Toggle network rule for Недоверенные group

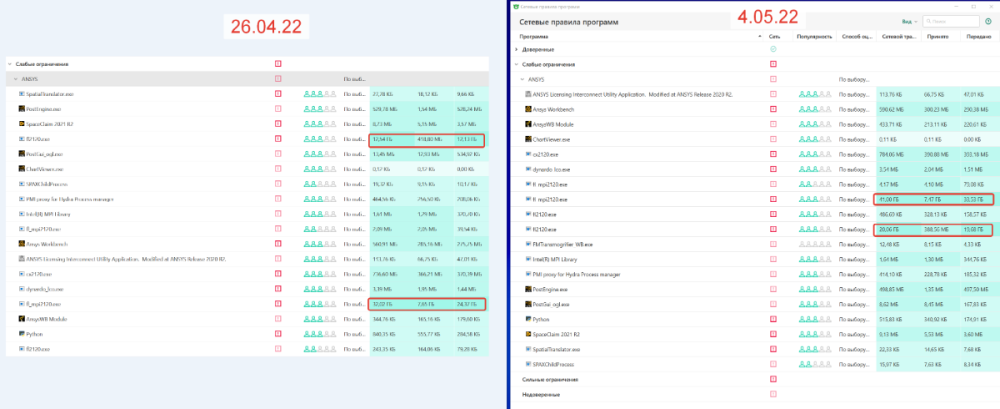tap(774, 394)
